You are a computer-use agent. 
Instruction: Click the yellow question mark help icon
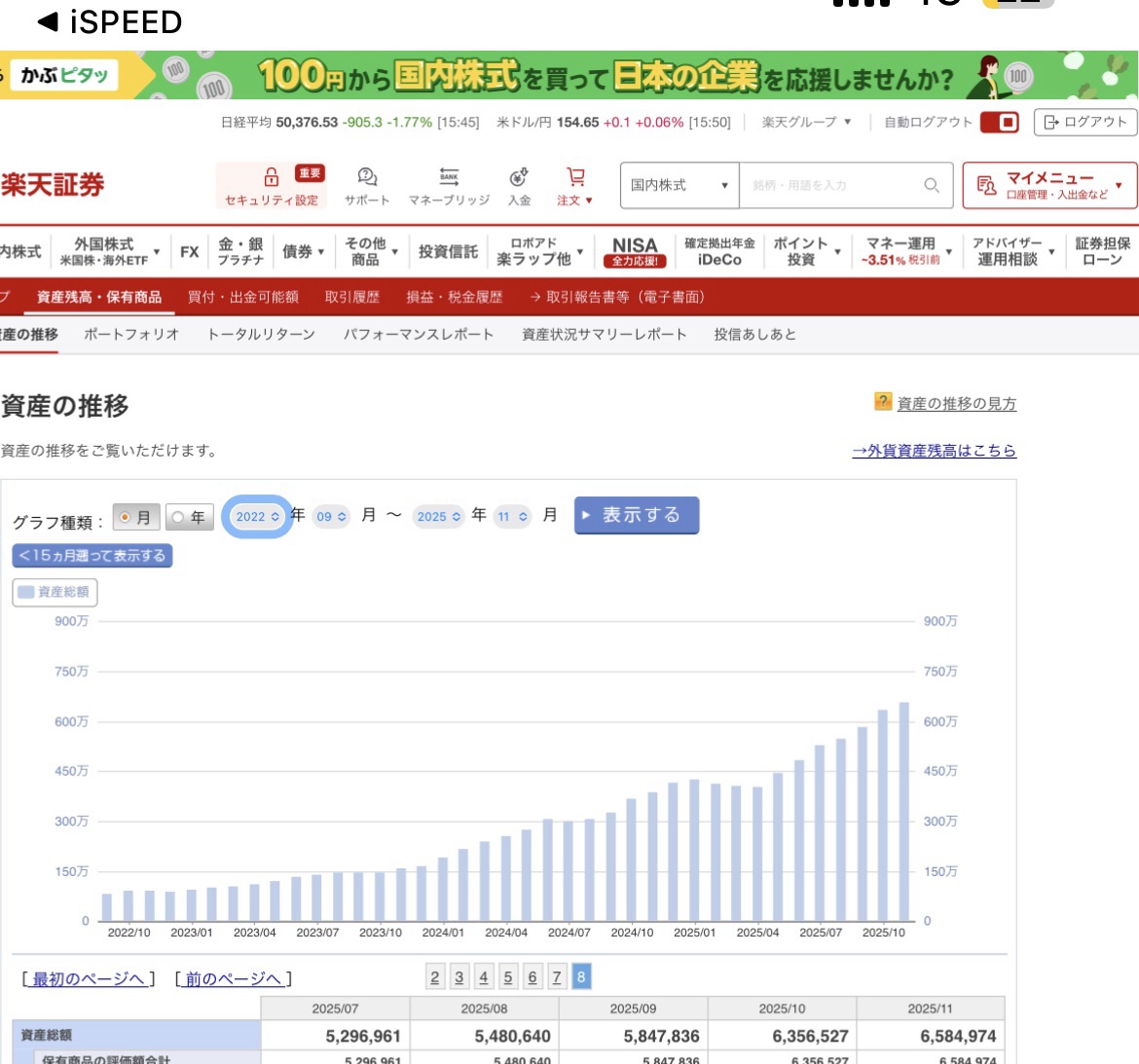(x=883, y=402)
